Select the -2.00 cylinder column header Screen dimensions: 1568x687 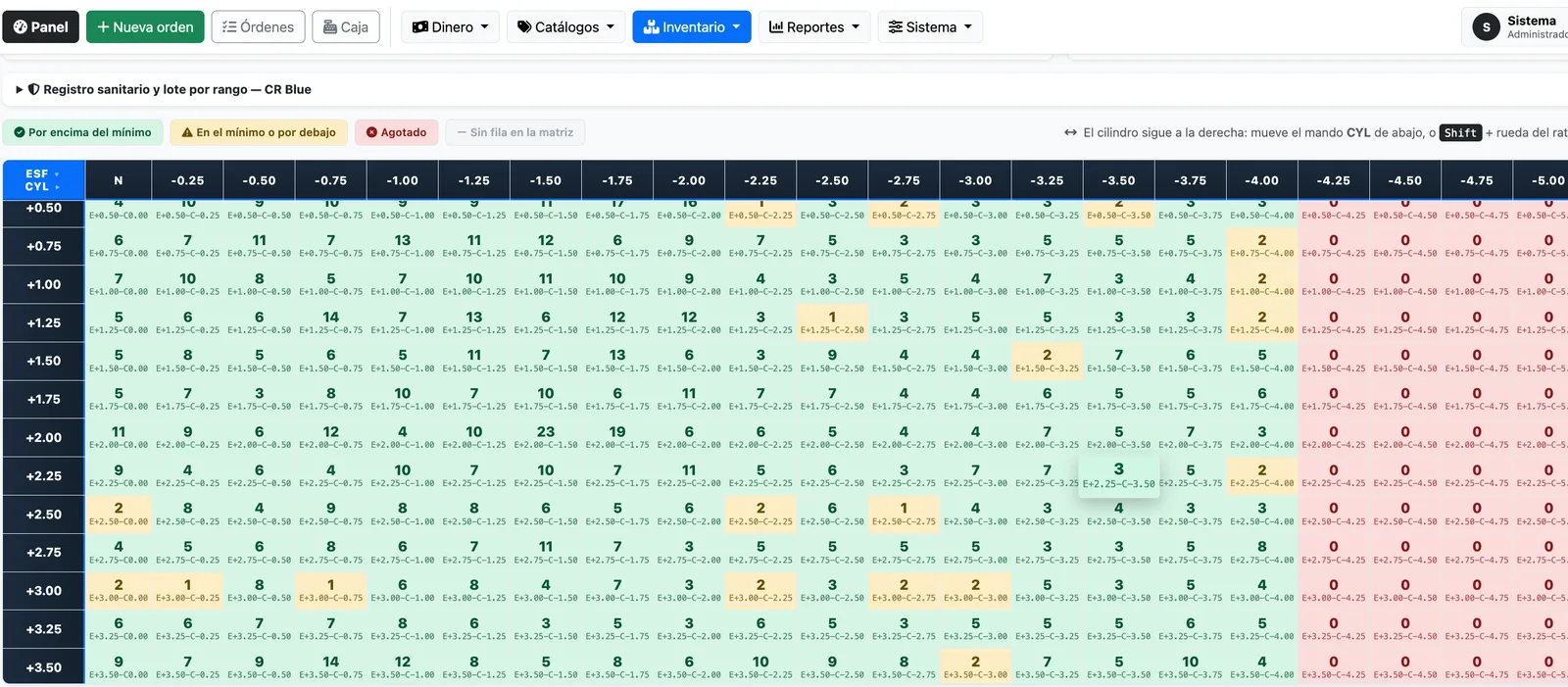[x=689, y=180]
